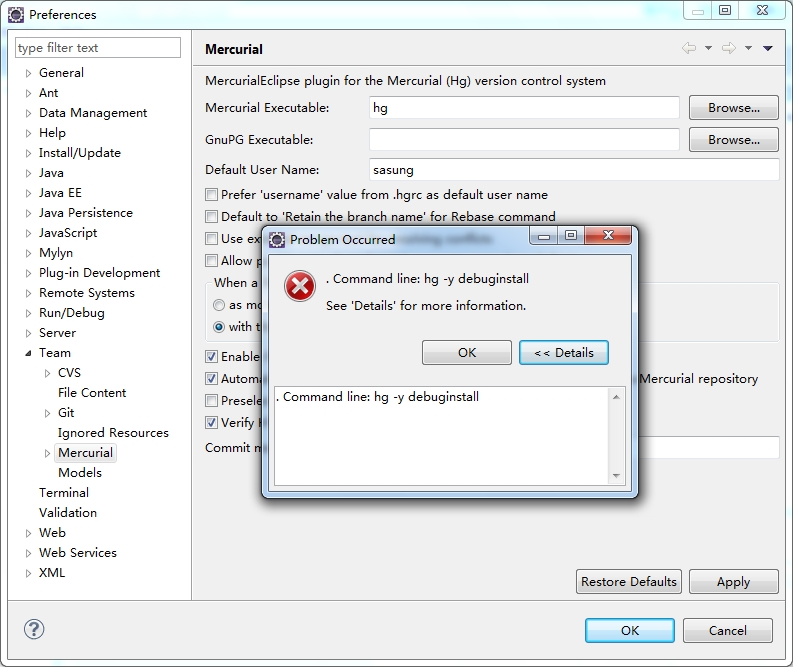Tick the checkbox beside 'Use ex…' option
Viewport: 793px width, 667px height.
211,239
